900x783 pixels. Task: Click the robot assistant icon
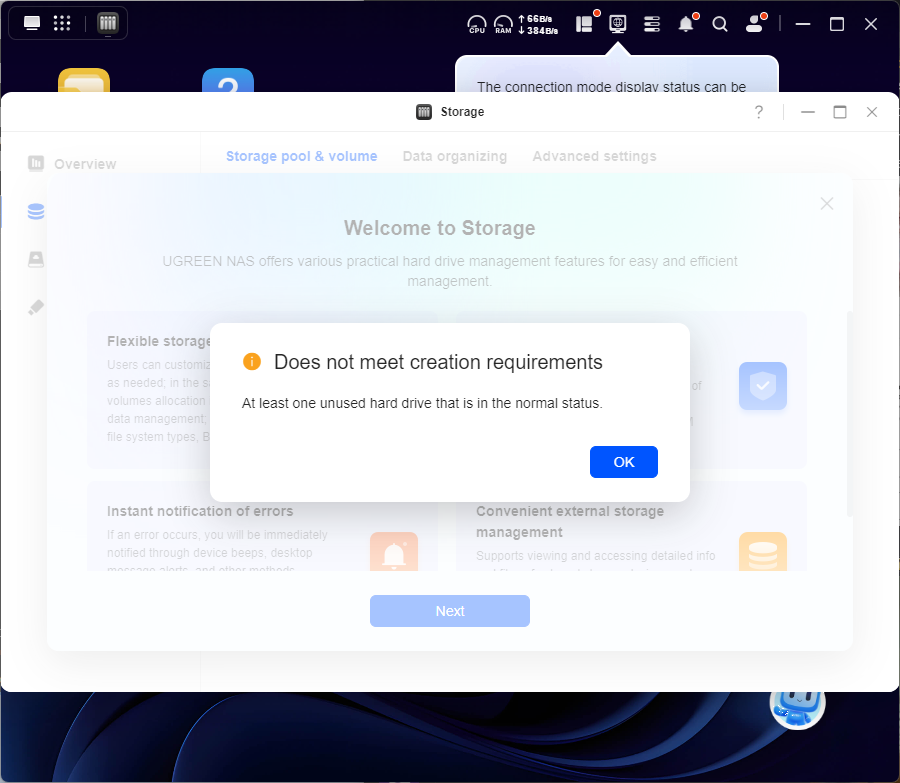click(x=797, y=703)
